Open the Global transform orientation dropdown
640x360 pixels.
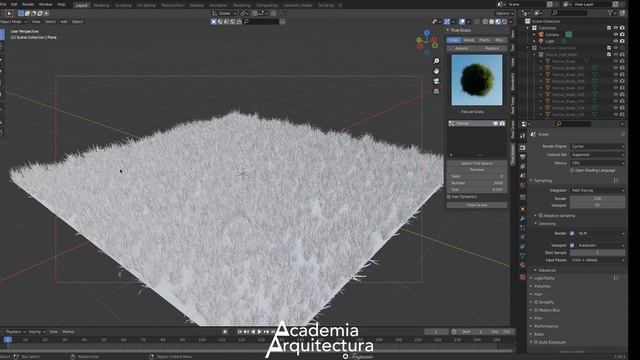[x=224, y=13]
